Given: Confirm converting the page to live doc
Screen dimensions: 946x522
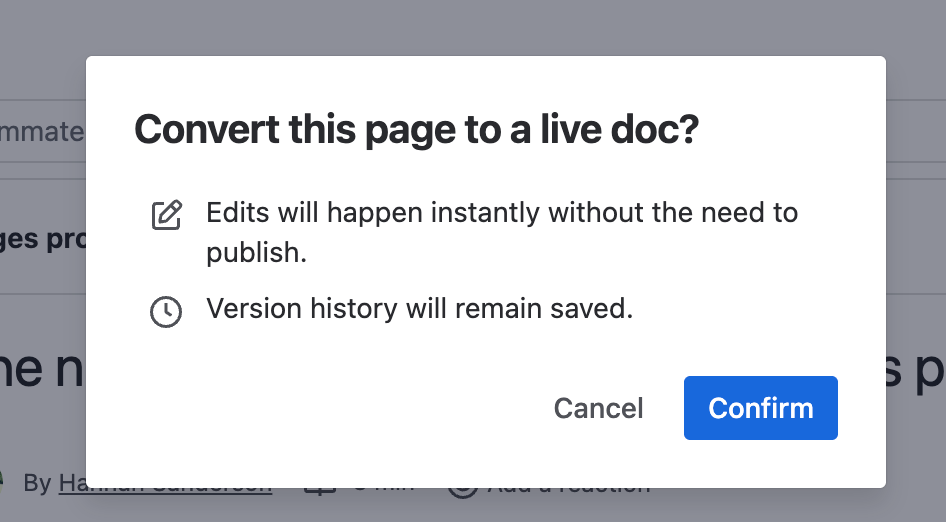Looking at the screenshot, I should pos(760,408).
